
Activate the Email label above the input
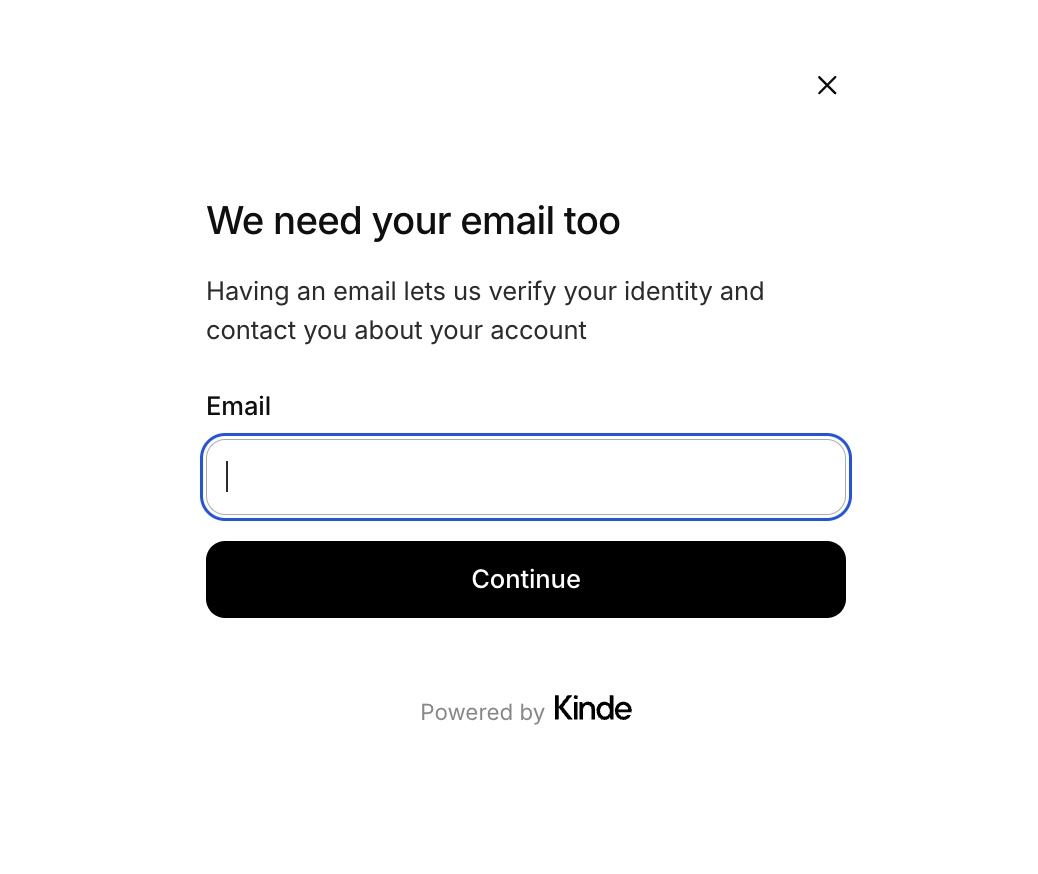(238, 406)
